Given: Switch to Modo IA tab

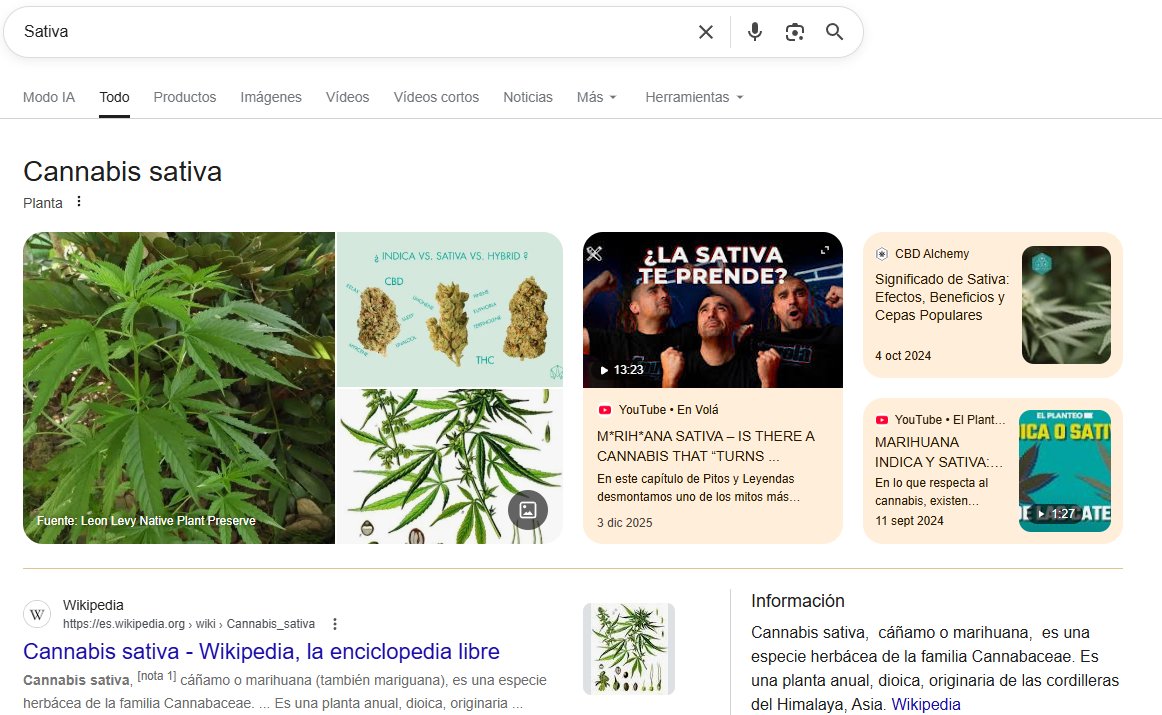Looking at the screenshot, I should coord(49,97).
